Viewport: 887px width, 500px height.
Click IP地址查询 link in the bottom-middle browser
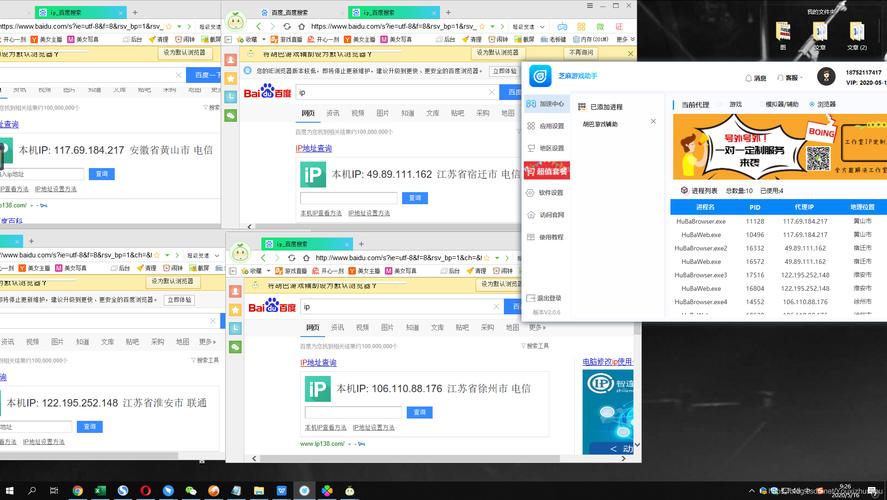tap(318, 363)
